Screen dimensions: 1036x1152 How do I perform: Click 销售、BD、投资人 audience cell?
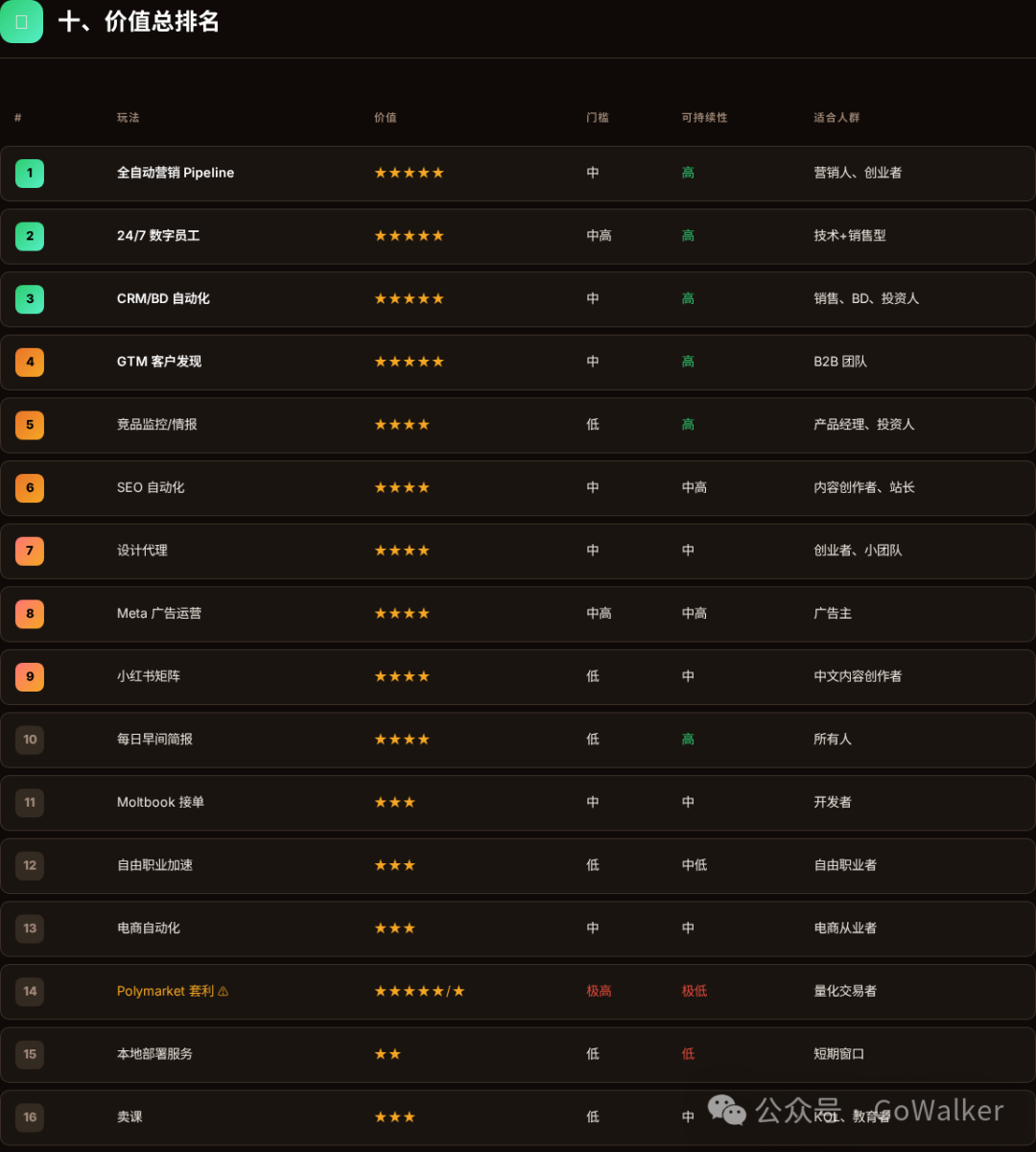(x=866, y=298)
